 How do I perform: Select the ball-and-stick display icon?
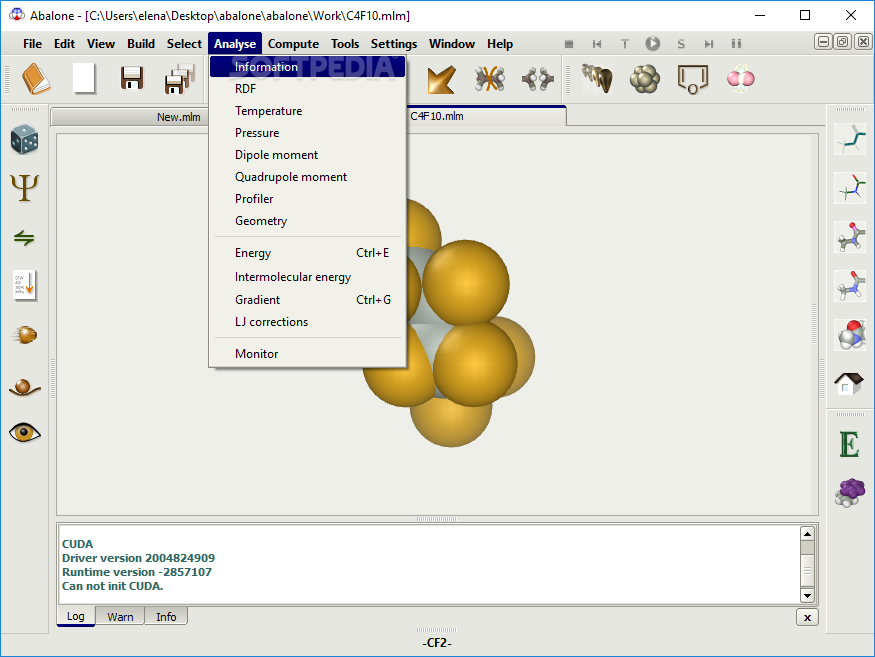[x=850, y=237]
